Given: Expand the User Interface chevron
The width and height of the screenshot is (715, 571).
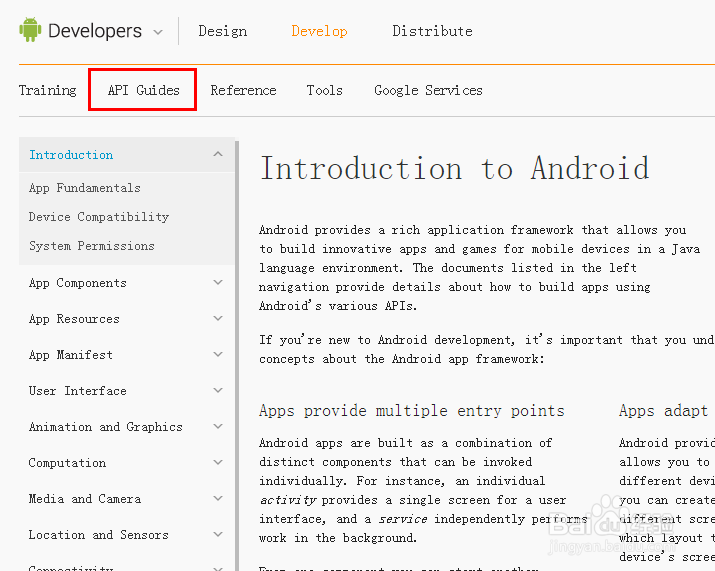Looking at the screenshot, I should (218, 390).
